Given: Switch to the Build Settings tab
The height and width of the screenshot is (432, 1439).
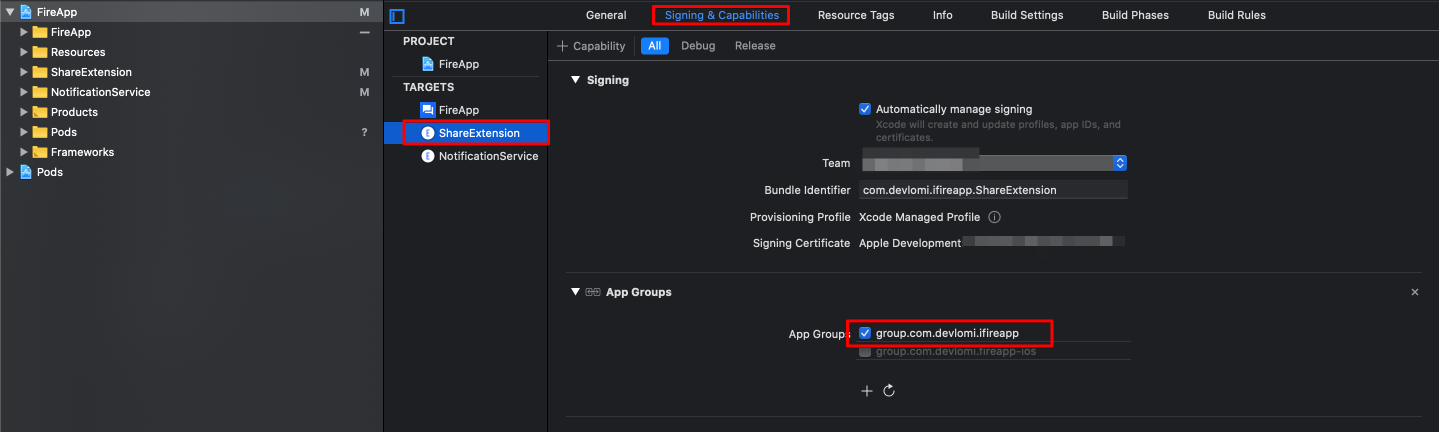Looking at the screenshot, I should tap(1027, 15).
